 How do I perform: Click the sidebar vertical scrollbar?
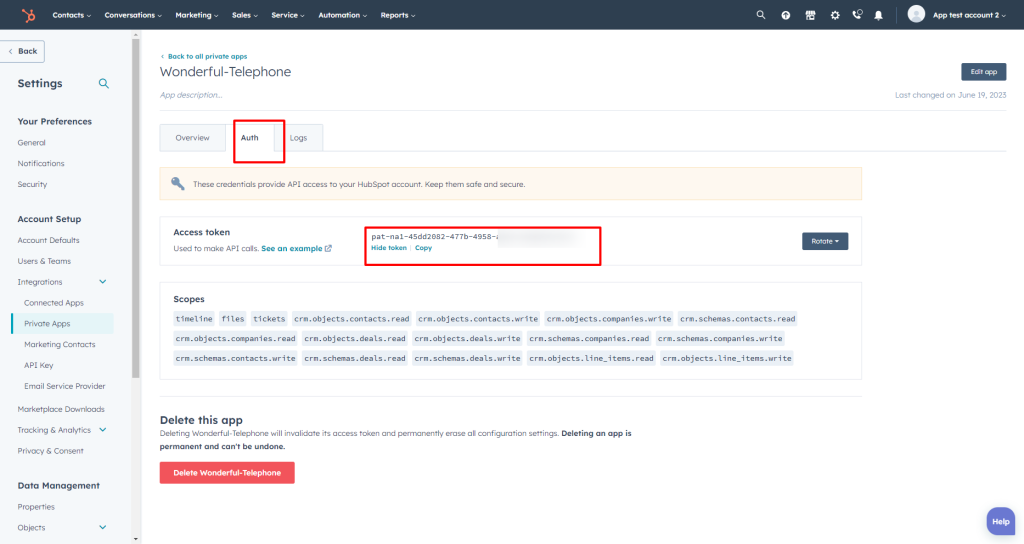point(136,208)
